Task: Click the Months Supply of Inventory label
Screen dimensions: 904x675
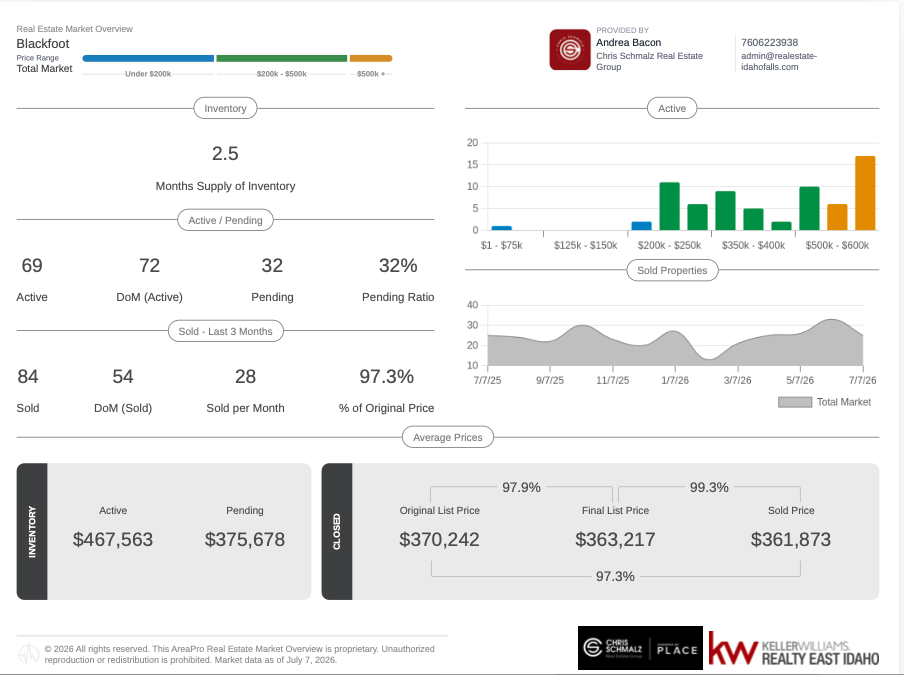Action: pyautogui.click(x=225, y=186)
